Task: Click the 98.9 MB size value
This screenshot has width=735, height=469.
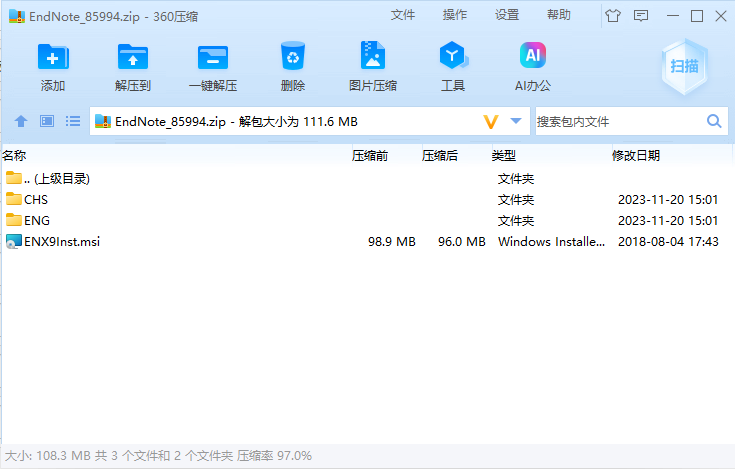Action: 392,242
